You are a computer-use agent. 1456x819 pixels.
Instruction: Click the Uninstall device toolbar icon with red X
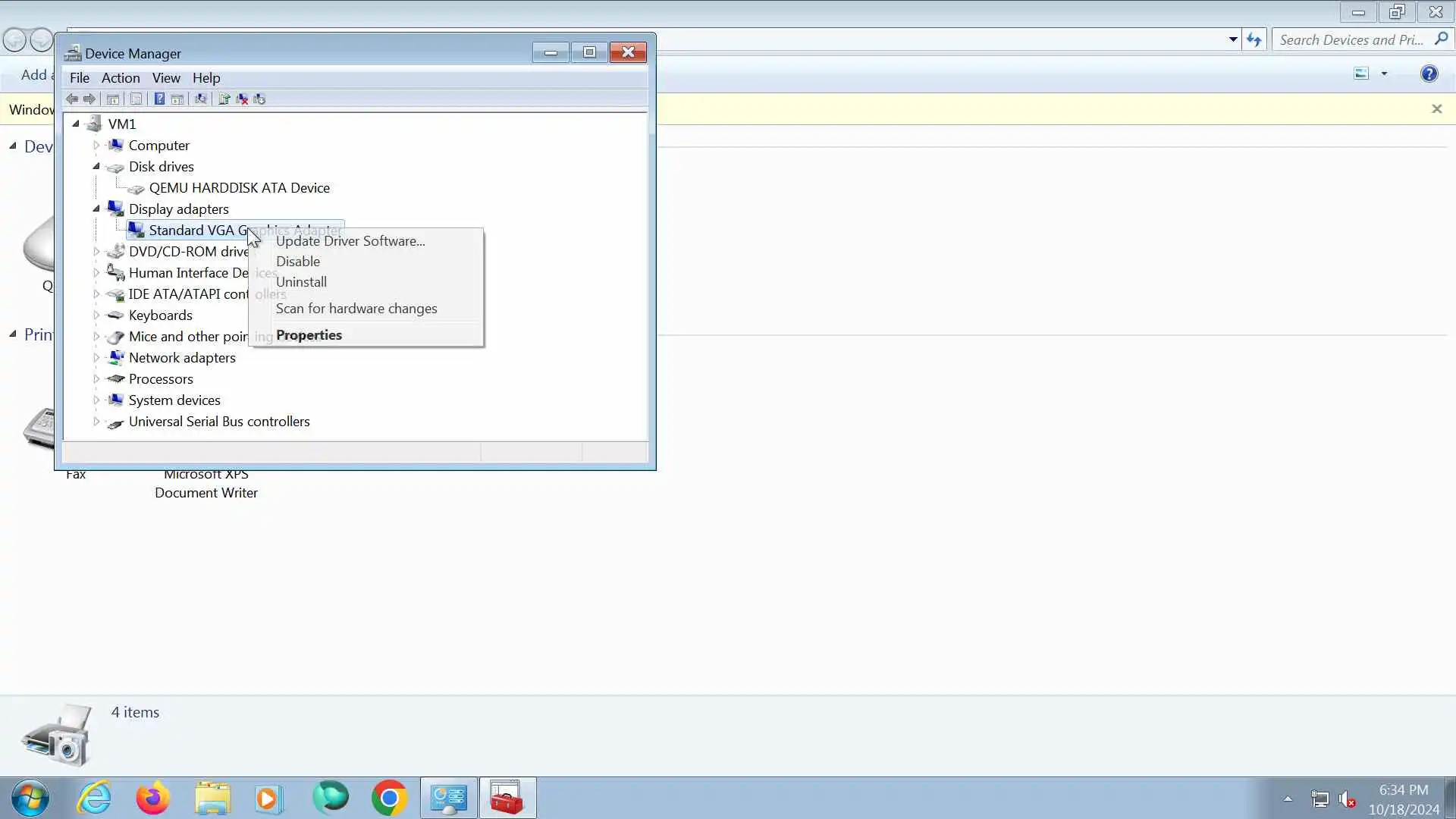click(x=242, y=99)
